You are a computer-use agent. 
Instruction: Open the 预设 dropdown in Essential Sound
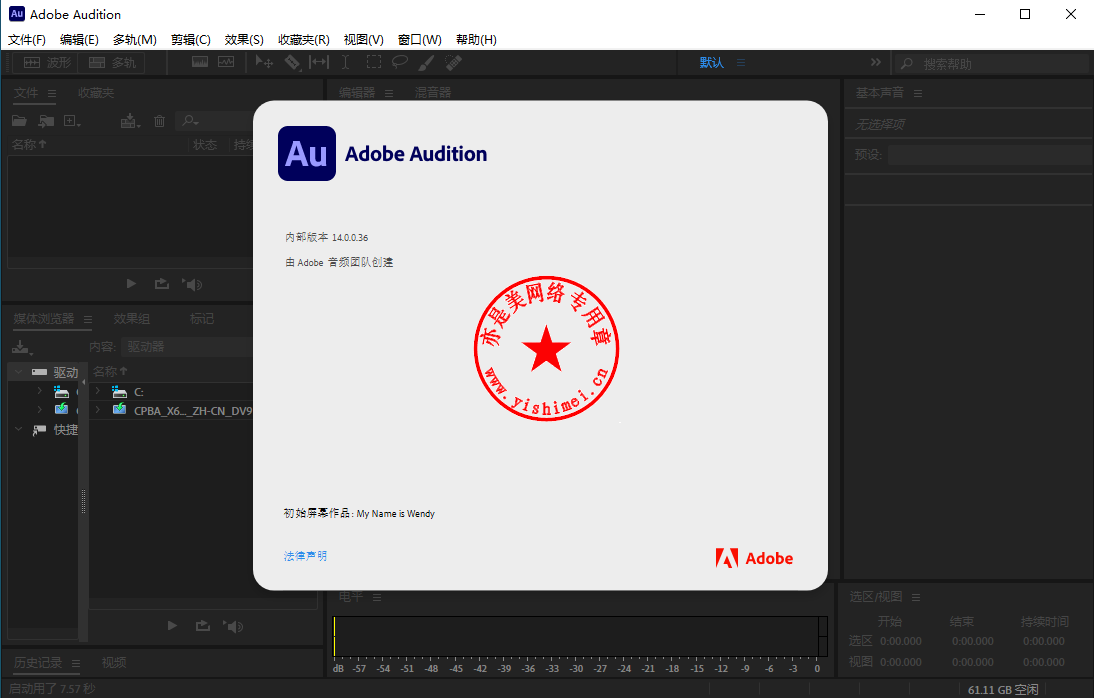[990, 155]
